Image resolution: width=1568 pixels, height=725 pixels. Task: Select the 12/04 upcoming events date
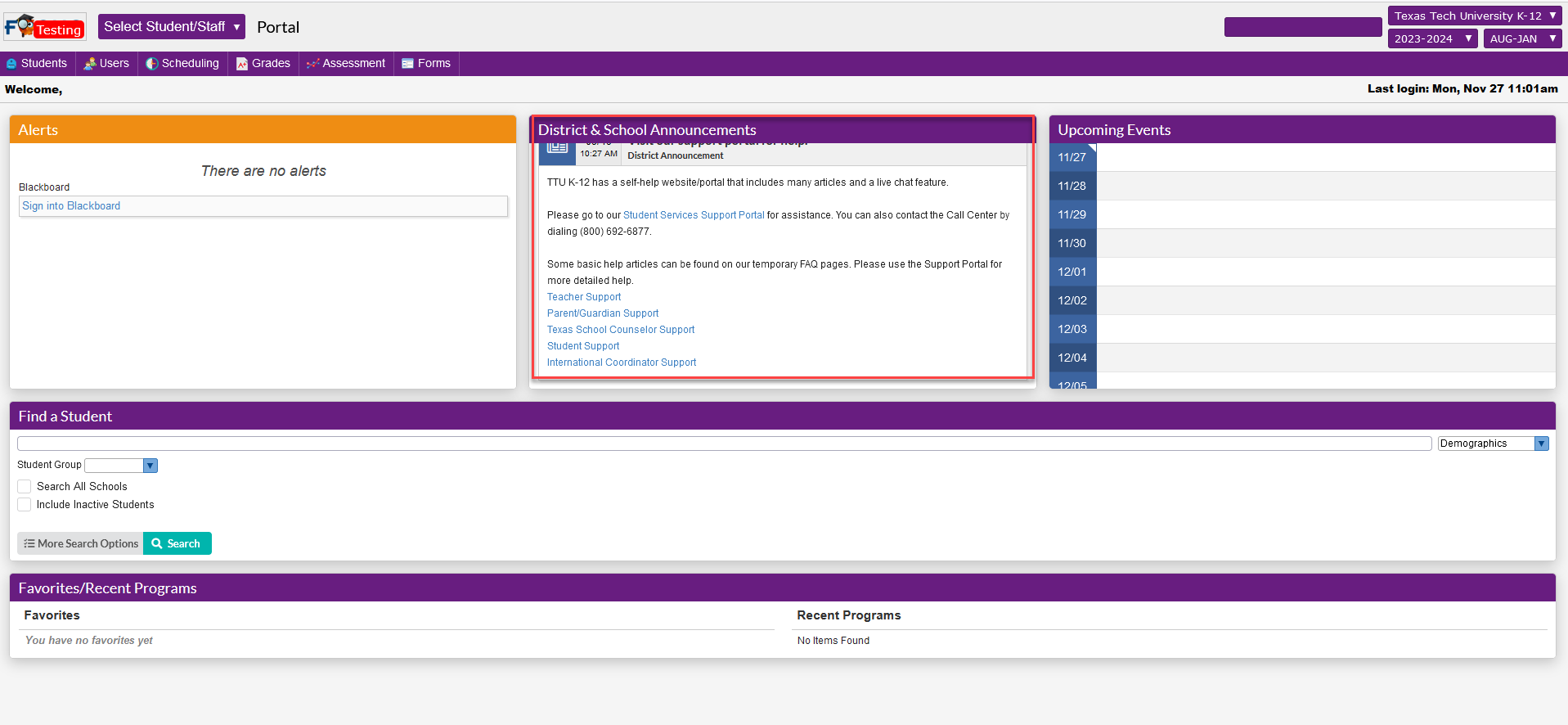pos(1072,358)
